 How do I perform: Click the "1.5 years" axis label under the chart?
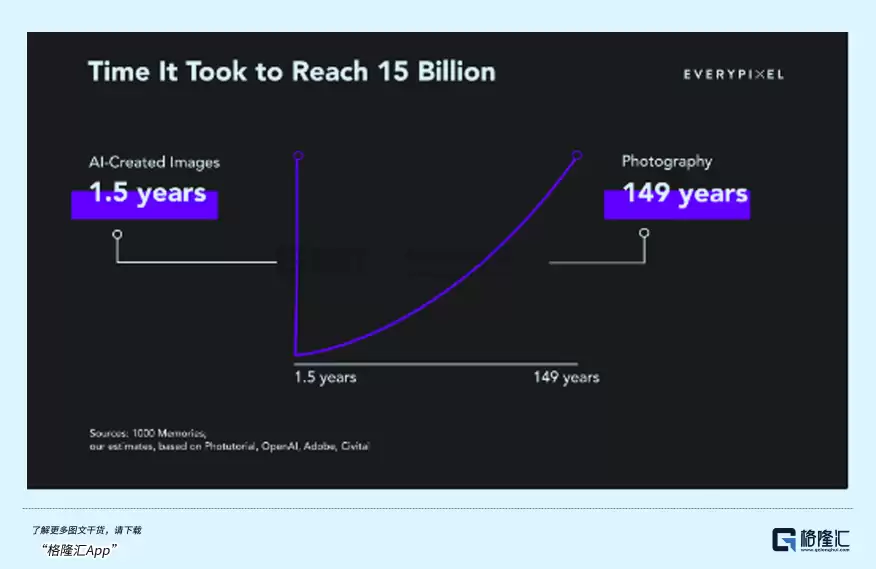[325, 378]
